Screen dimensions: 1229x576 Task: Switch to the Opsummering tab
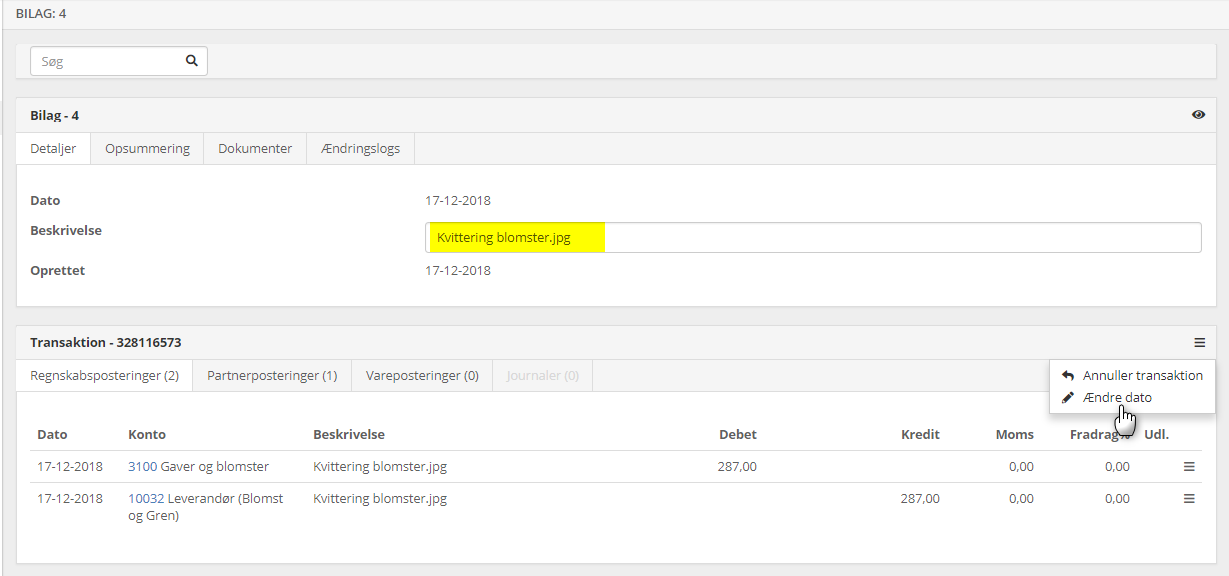(147, 148)
